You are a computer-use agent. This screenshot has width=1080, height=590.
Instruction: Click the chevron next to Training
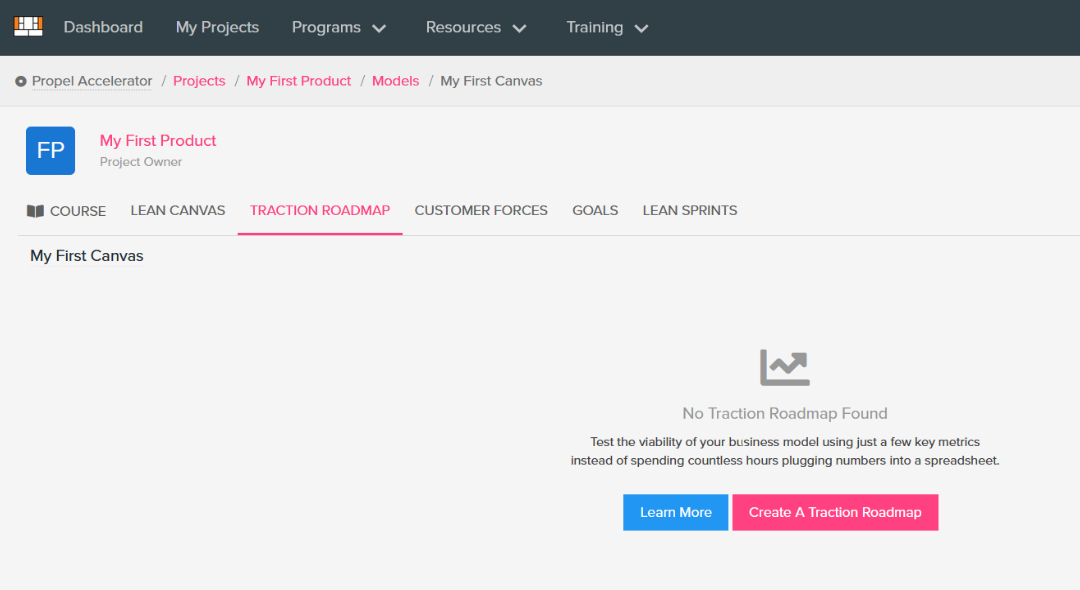(x=641, y=29)
